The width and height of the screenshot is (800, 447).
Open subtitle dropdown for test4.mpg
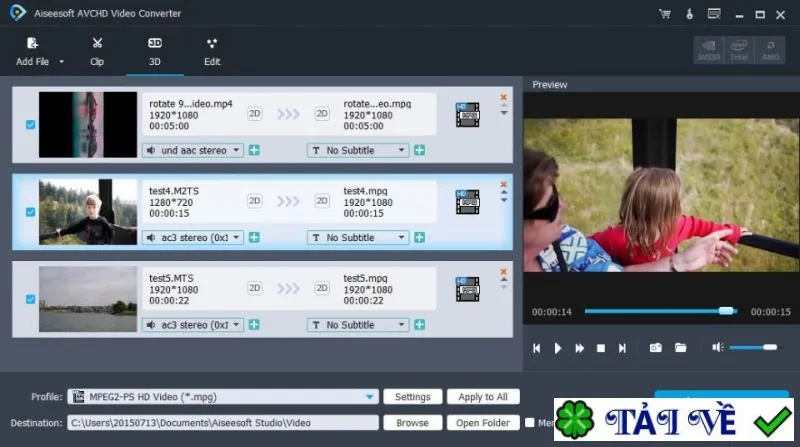click(358, 238)
